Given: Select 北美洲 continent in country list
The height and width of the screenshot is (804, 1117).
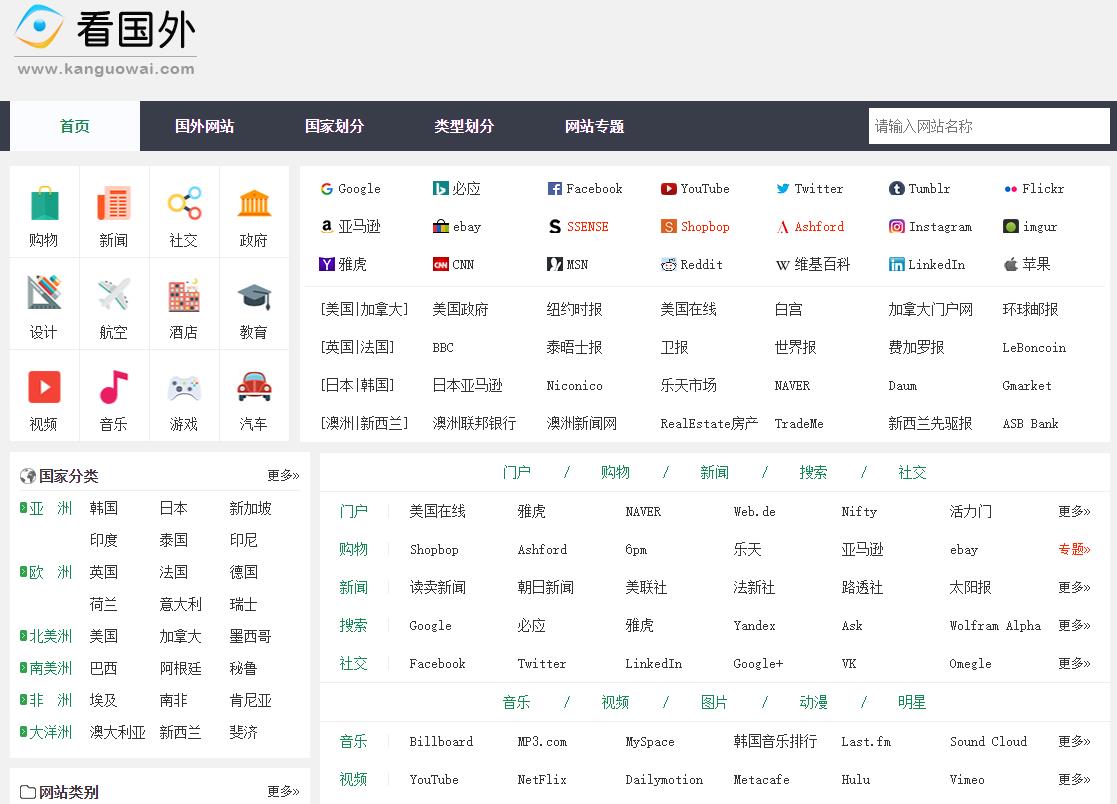Looking at the screenshot, I should (x=51, y=637).
